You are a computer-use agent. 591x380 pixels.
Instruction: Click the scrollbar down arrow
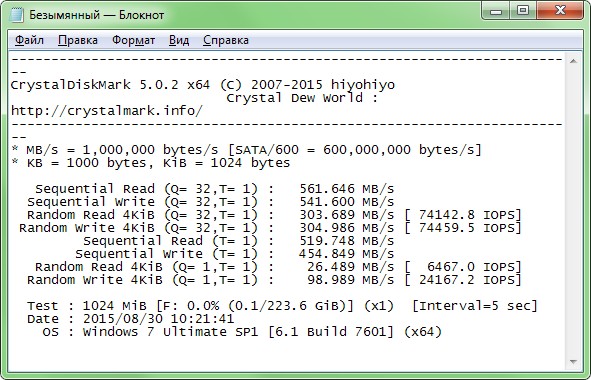(573, 362)
